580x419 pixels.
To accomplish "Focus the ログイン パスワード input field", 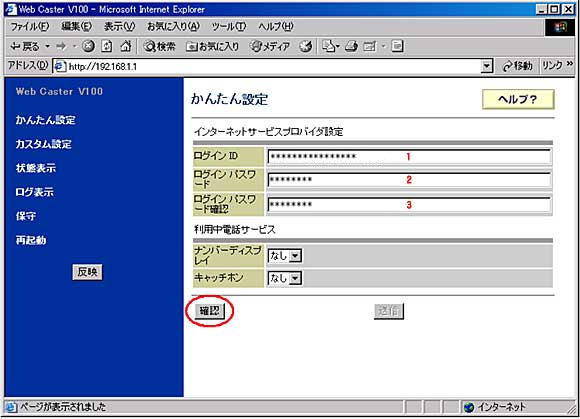I will point(409,180).
